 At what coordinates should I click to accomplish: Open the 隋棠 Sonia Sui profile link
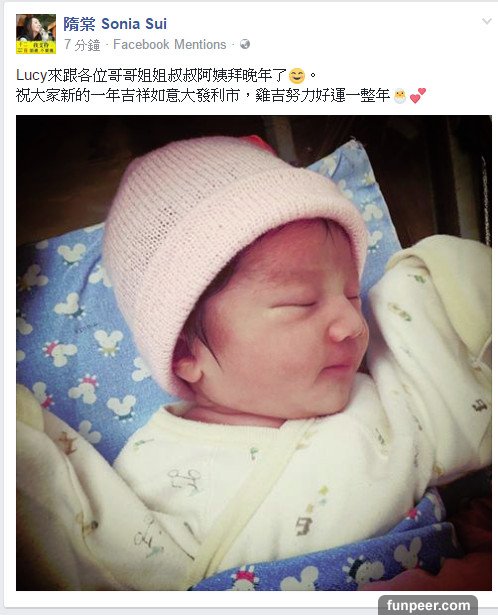pyautogui.click(x=115, y=24)
